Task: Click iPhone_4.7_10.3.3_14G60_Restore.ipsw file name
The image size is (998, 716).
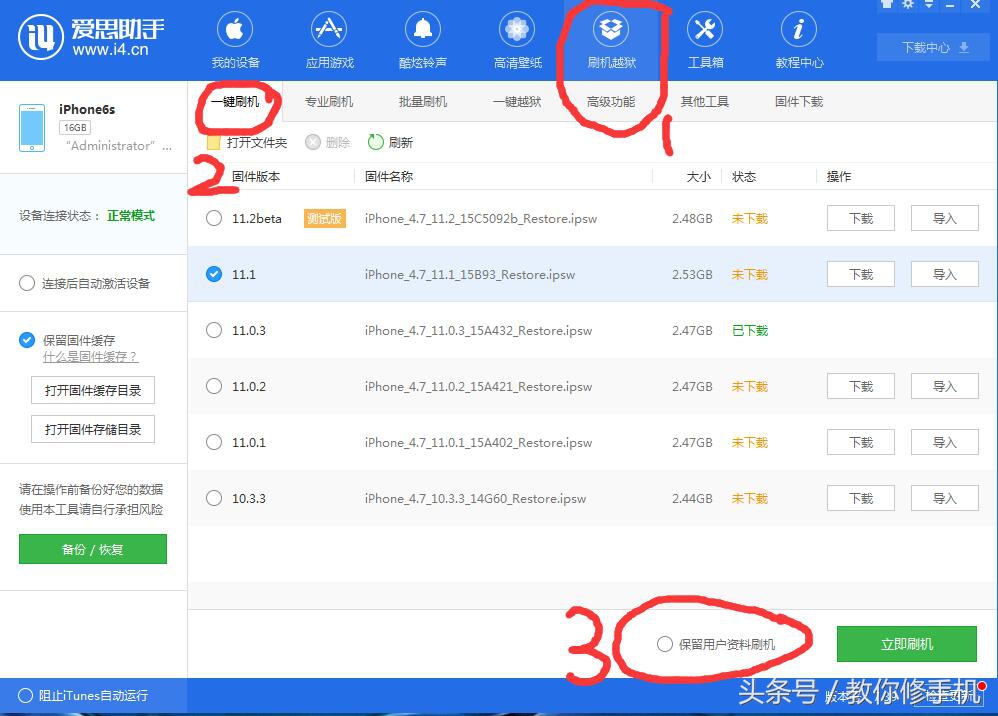Action: [475, 499]
